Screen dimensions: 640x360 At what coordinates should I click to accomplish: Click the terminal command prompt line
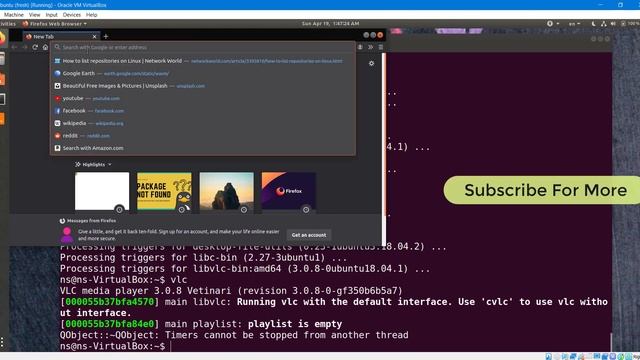click(x=114, y=346)
